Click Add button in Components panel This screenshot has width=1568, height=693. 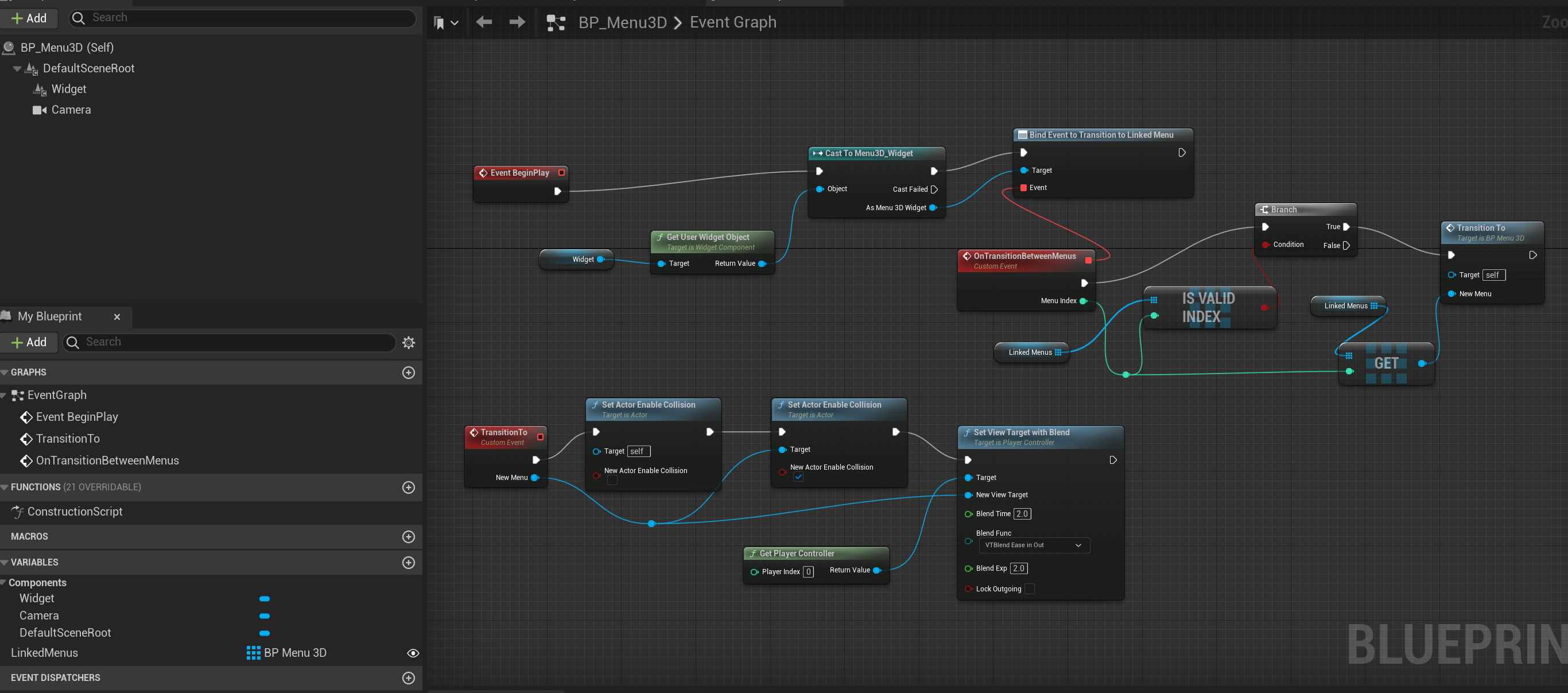click(29, 18)
